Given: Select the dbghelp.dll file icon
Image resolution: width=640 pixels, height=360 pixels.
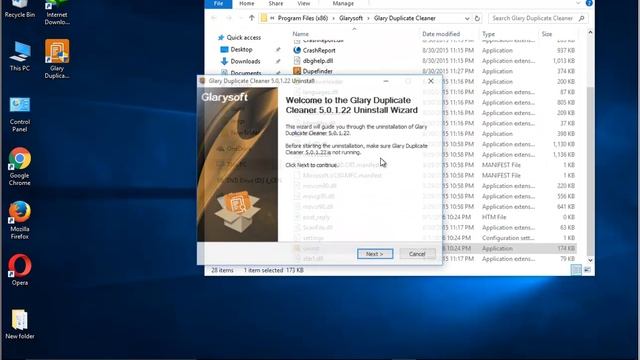Looking at the screenshot, I should (297, 61).
